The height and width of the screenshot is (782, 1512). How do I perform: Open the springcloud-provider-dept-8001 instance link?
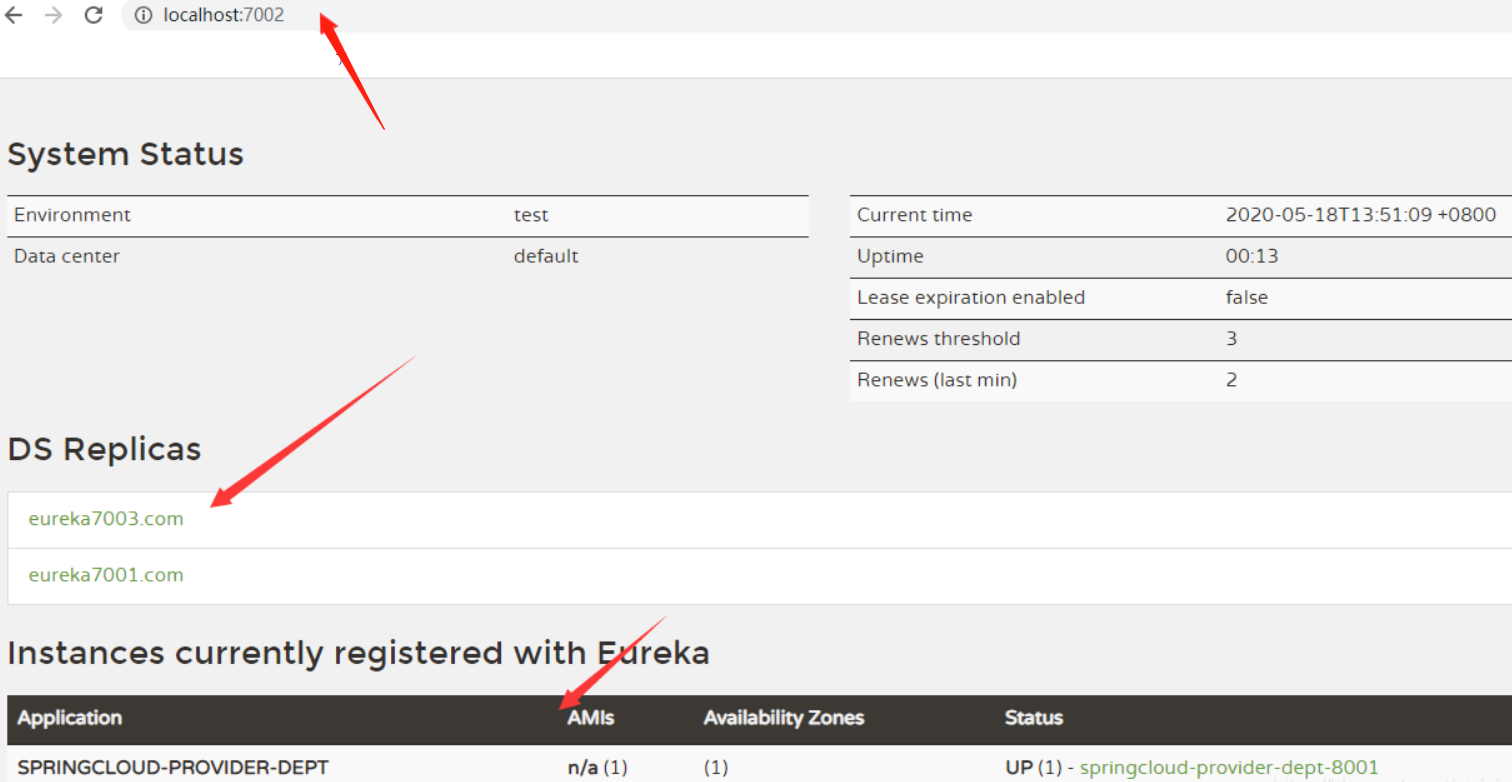(1229, 768)
